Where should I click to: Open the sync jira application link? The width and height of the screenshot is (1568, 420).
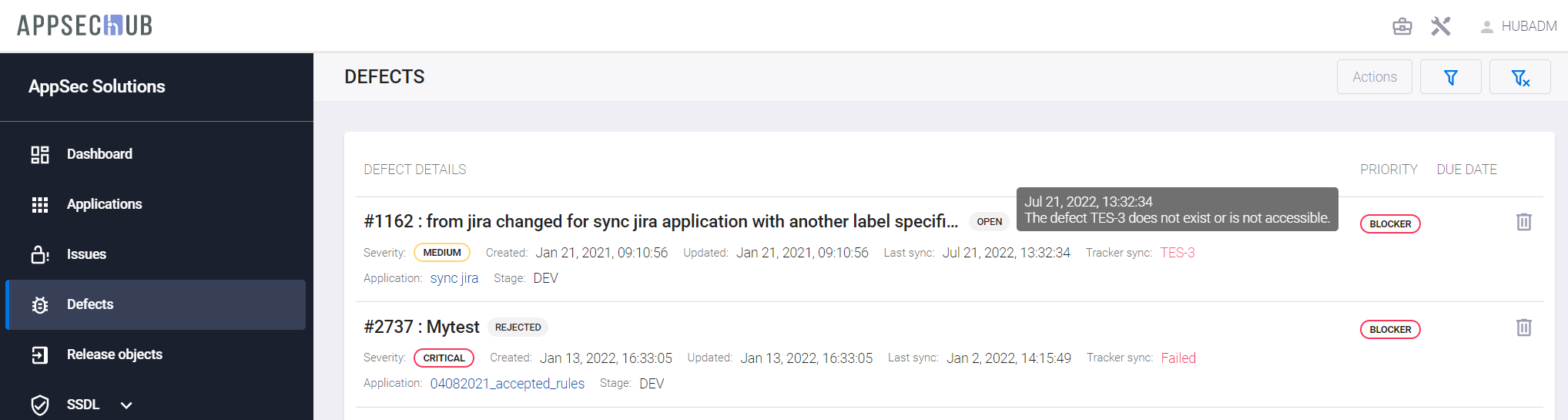[454, 278]
